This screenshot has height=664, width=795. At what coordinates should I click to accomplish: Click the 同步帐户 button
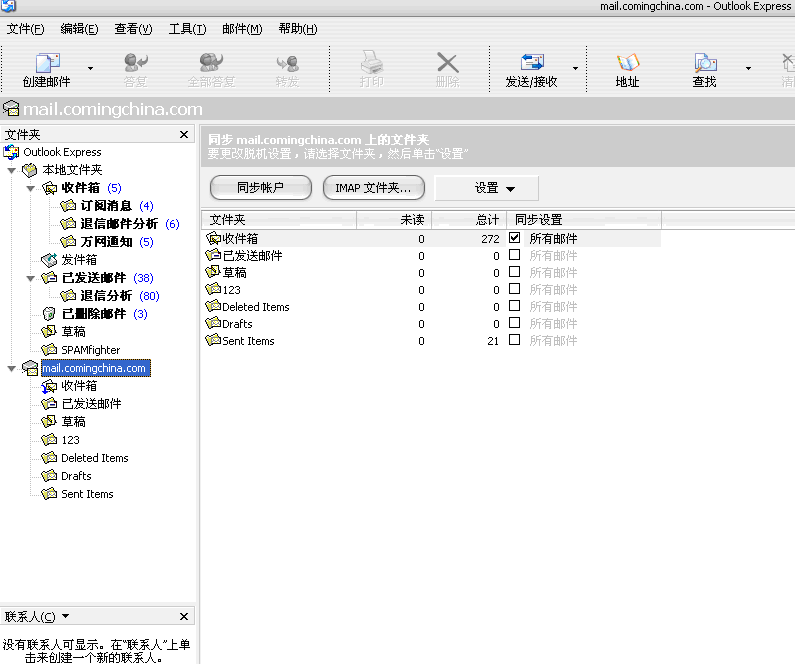[x=261, y=188]
